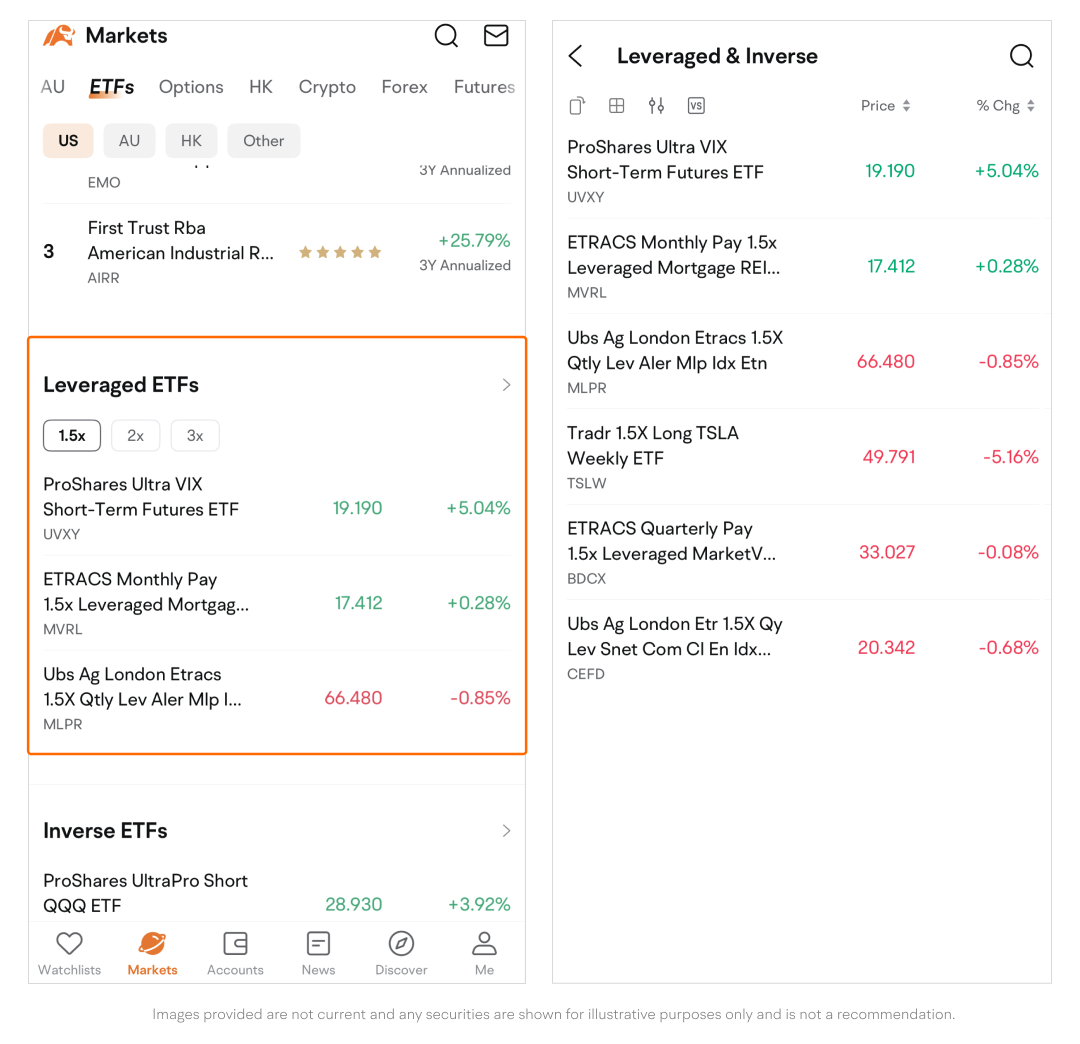Select the HK region button
Image resolution: width=1080 pixels, height=1044 pixels.
pos(191,141)
